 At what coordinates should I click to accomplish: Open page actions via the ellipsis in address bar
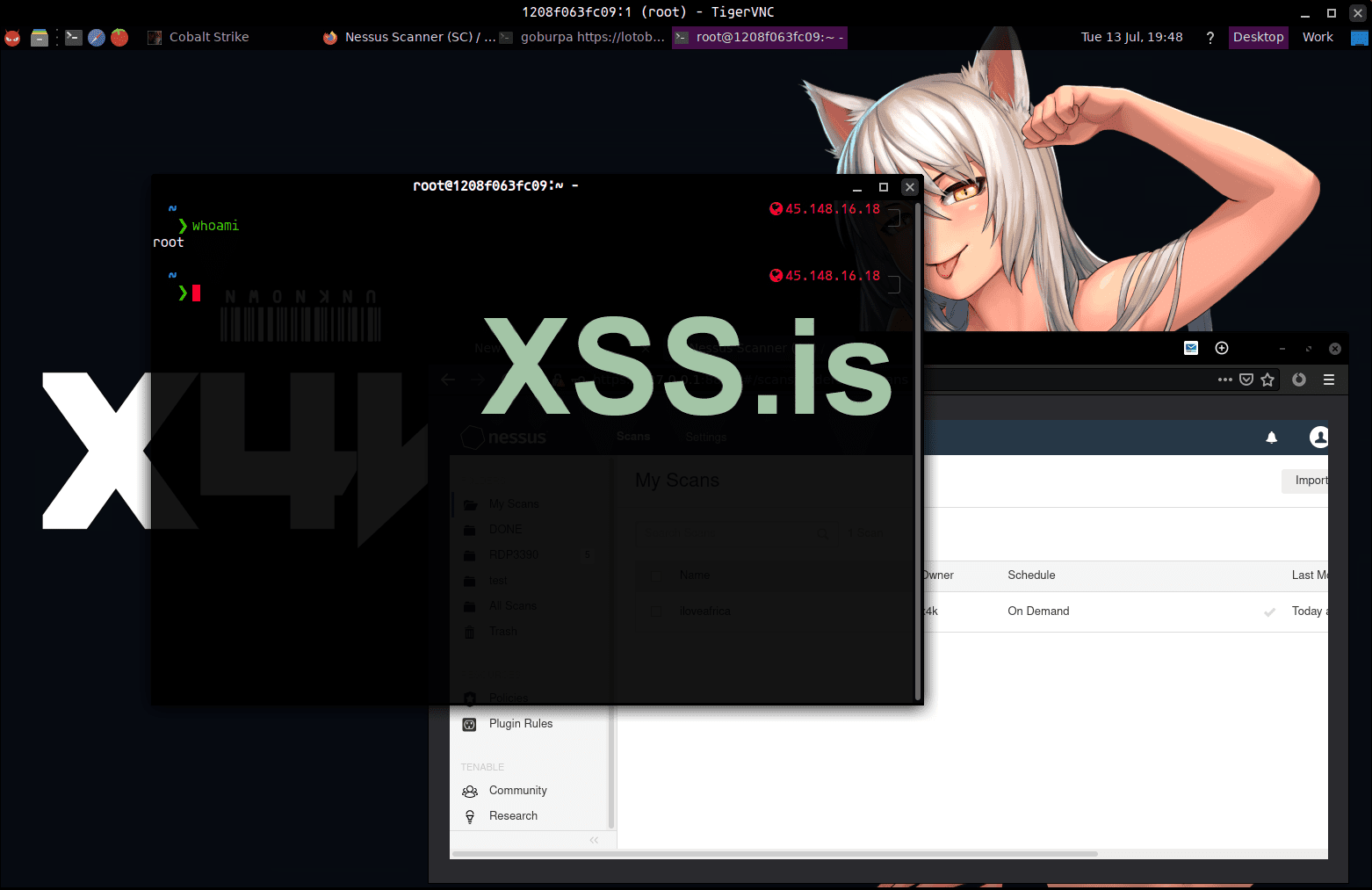[x=1224, y=380]
